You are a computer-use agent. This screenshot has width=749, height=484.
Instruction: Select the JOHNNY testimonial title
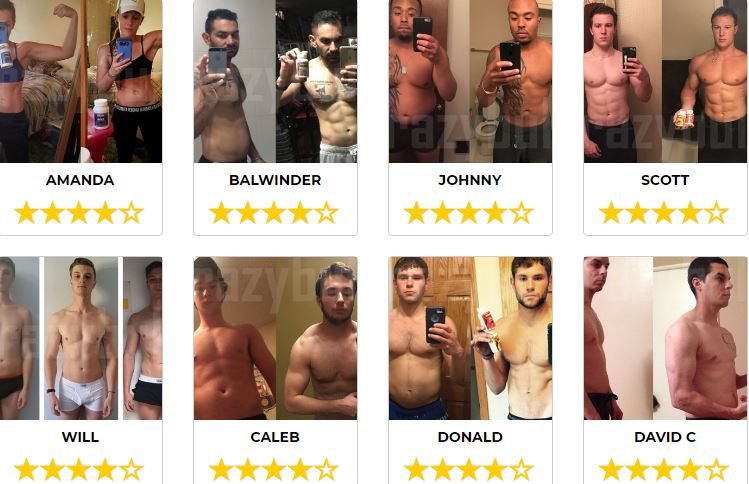[x=470, y=180]
